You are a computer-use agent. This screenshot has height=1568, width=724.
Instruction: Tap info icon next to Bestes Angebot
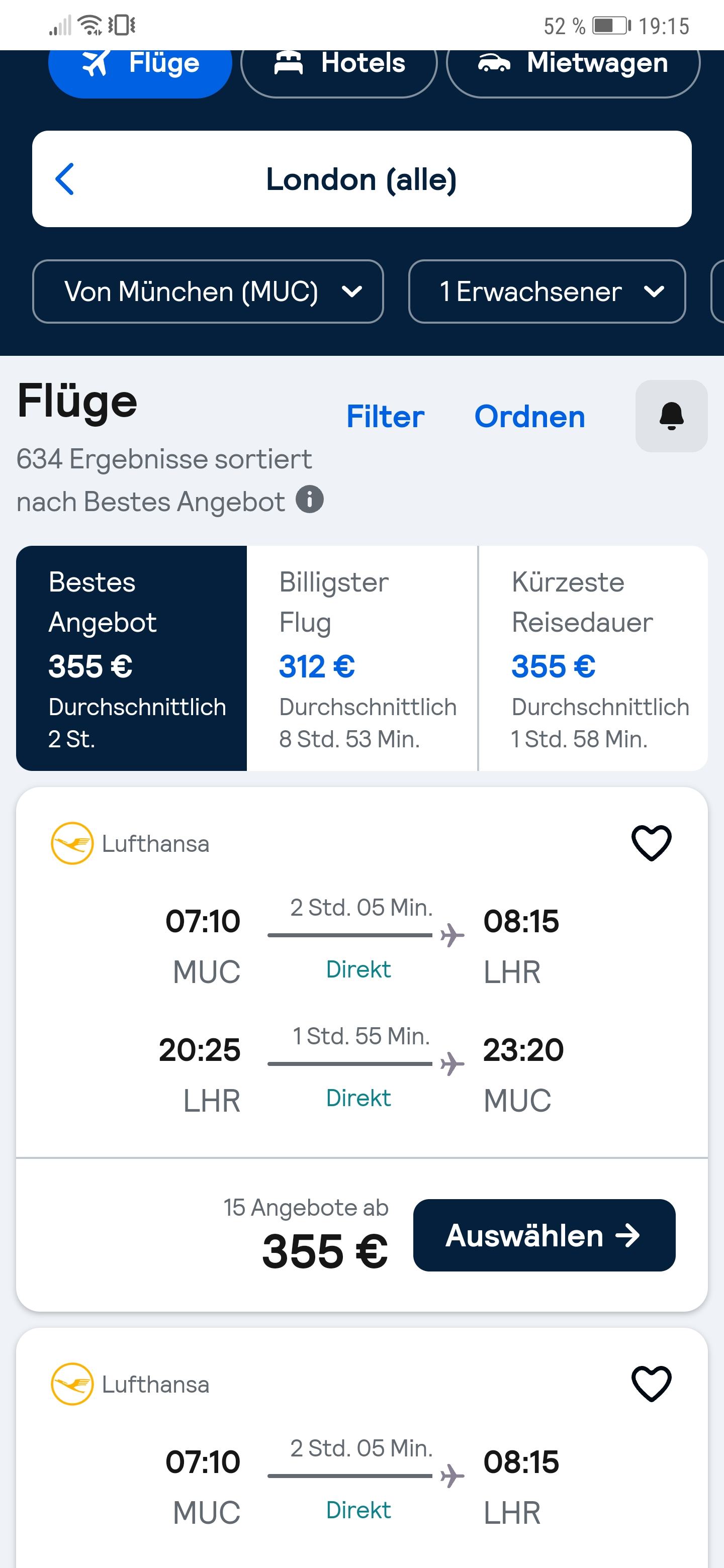(x=309, y=500)
